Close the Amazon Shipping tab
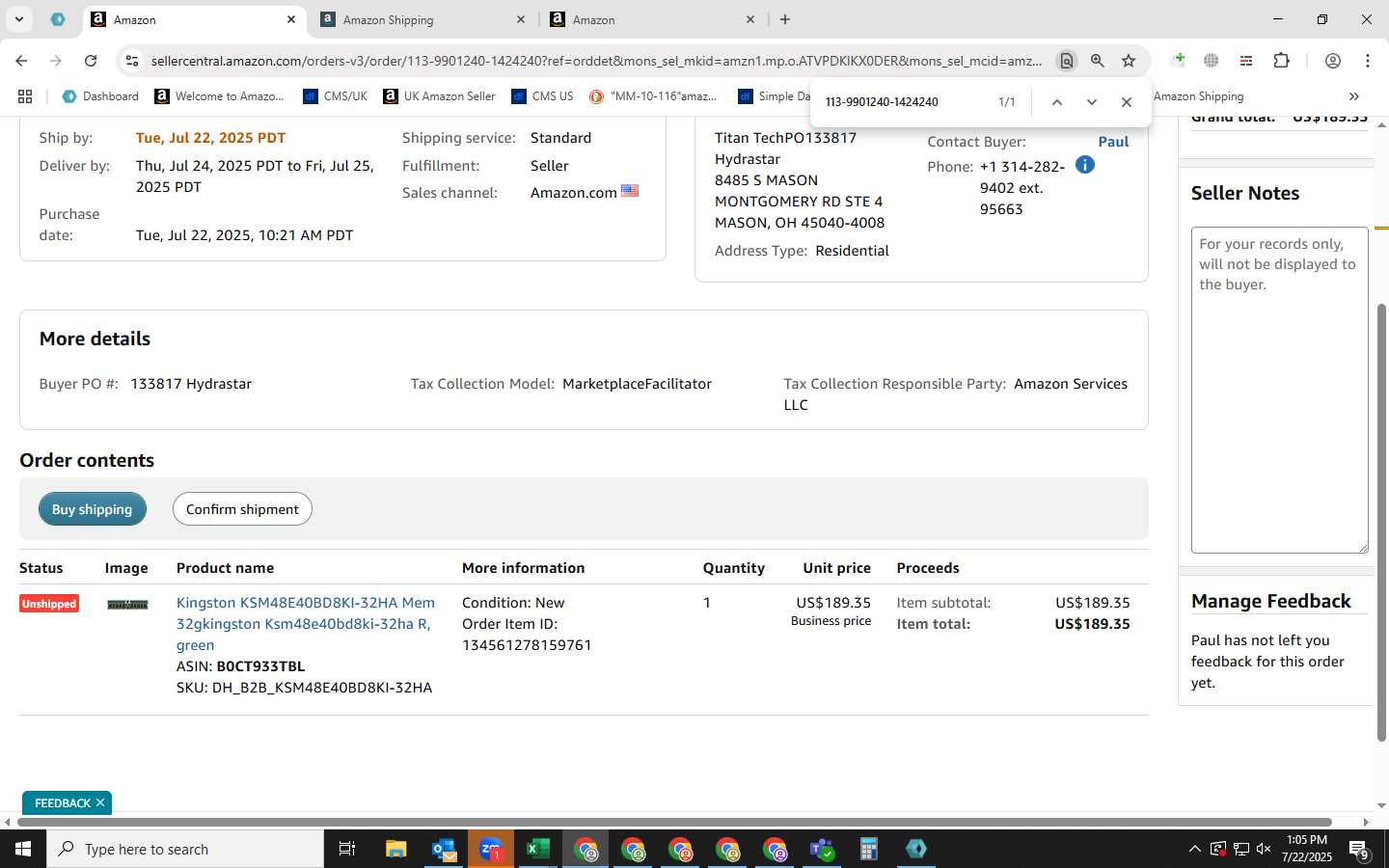1389x868 pixels. pyautogui.click(x=521, y=19)
